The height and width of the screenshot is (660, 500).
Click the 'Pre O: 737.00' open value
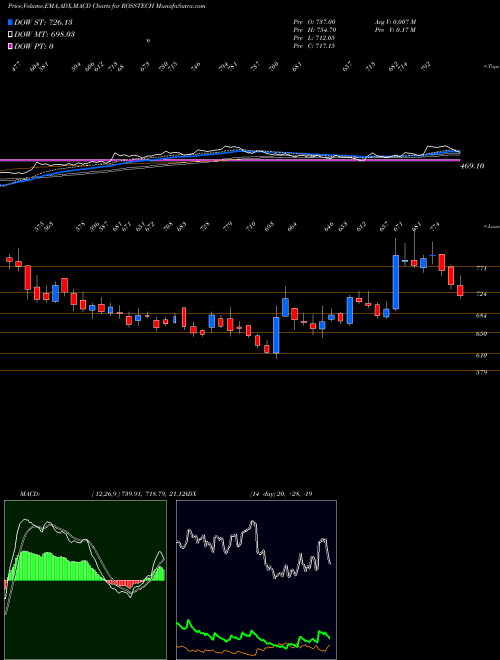(x=314, y=21)
